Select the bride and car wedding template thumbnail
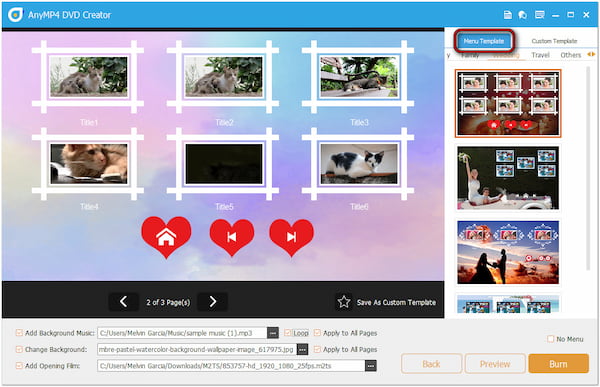 coord(508,178)
